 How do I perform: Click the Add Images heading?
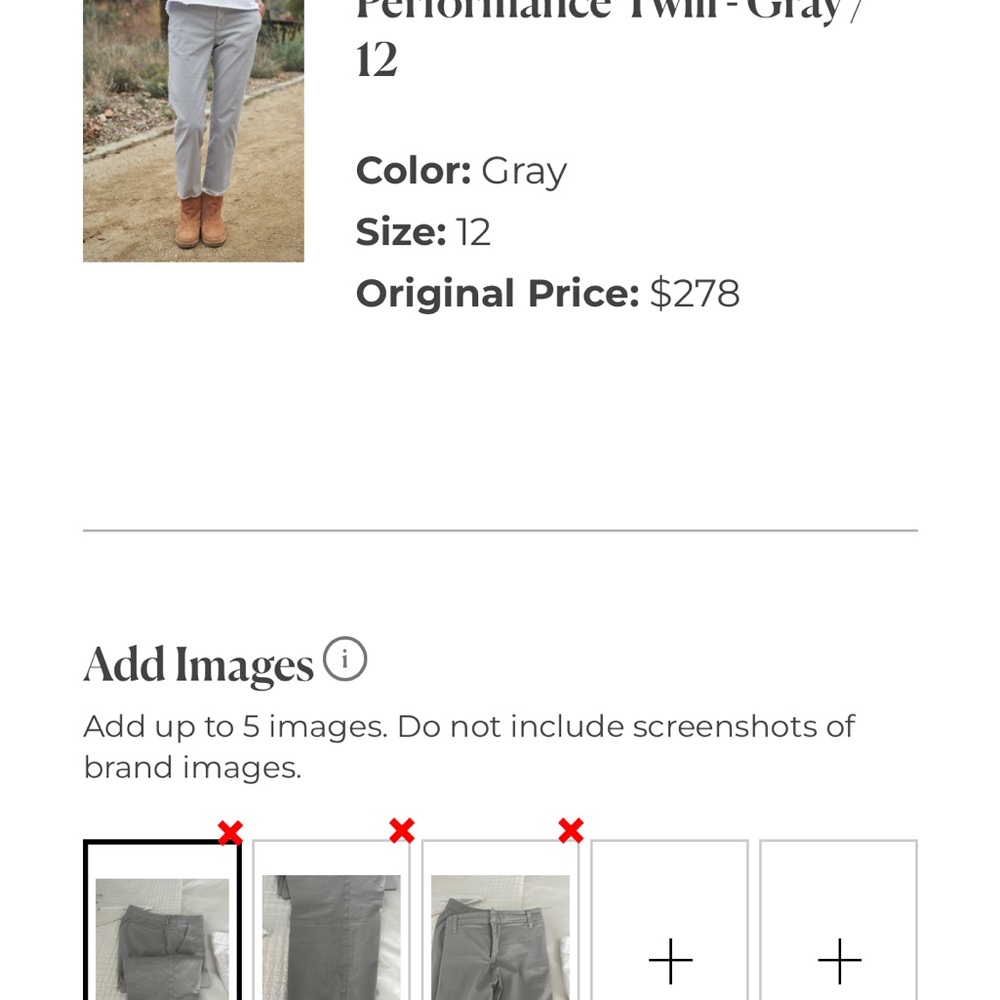[x=196, y=663]
